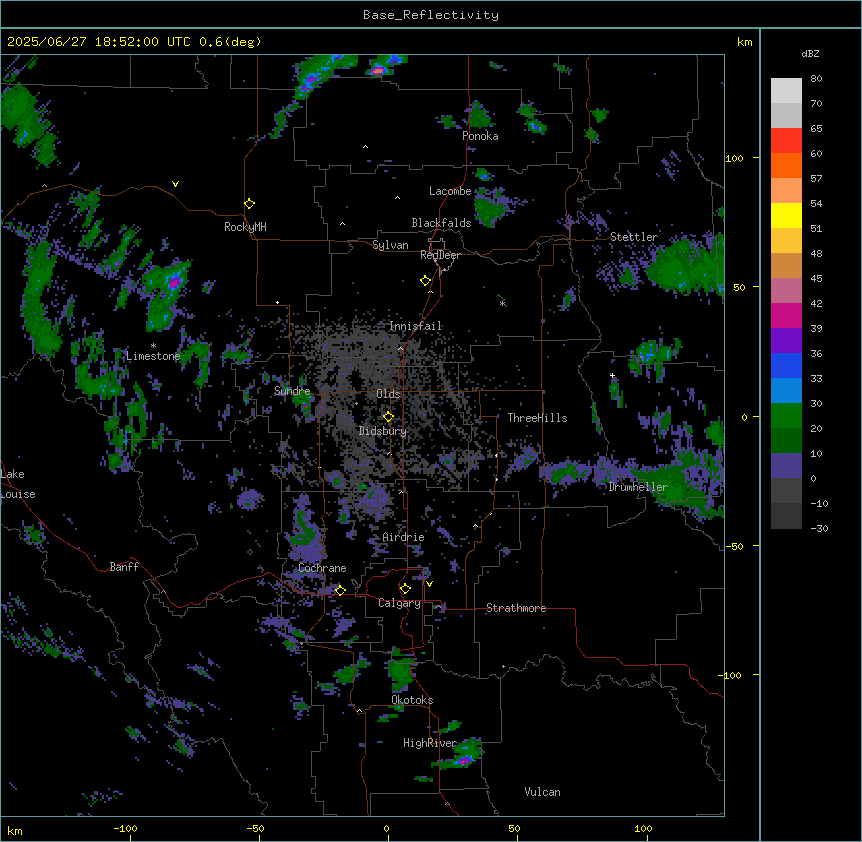Click the yellow diamond marker below RedDeer
Screen dimensions: 862x842
426,281
